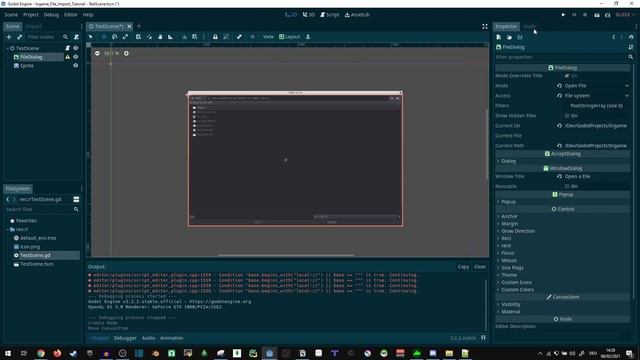Screen dimensions: 640x360
Task: Open the Layout menu button
Action: pos(289,37)
